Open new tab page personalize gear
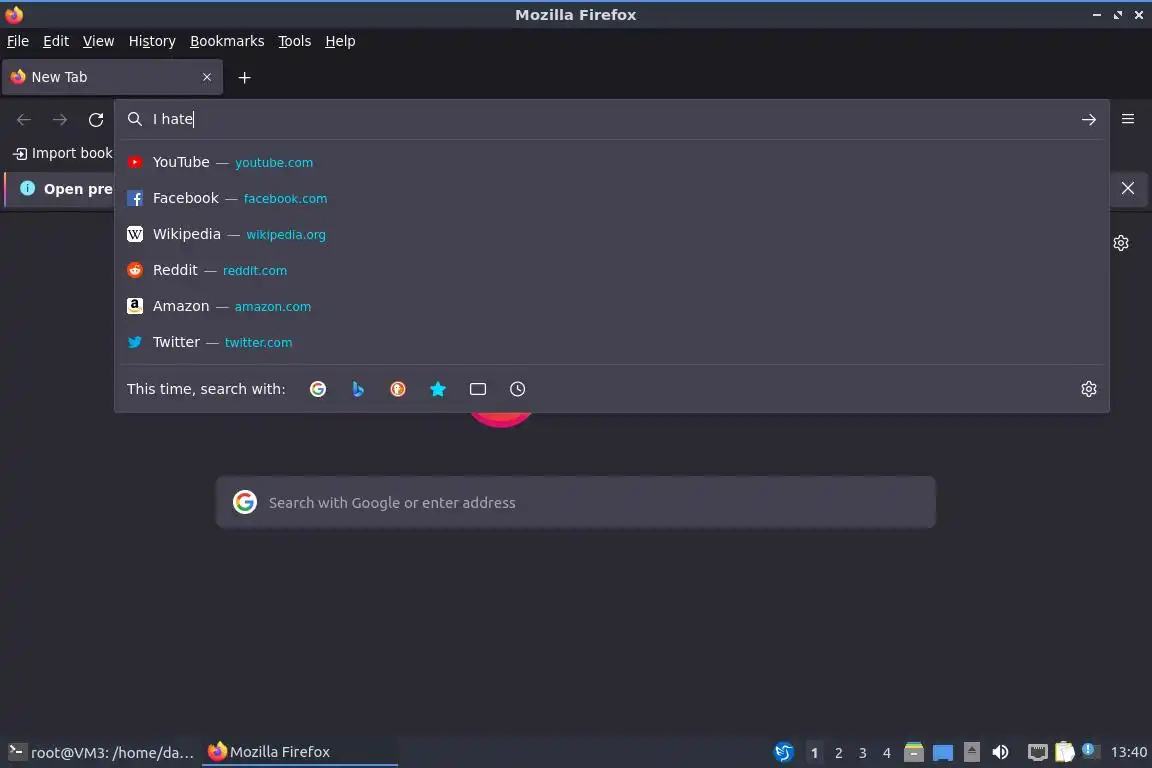Viewport: 1152px width, 768px height. (x=1120, y=243)
